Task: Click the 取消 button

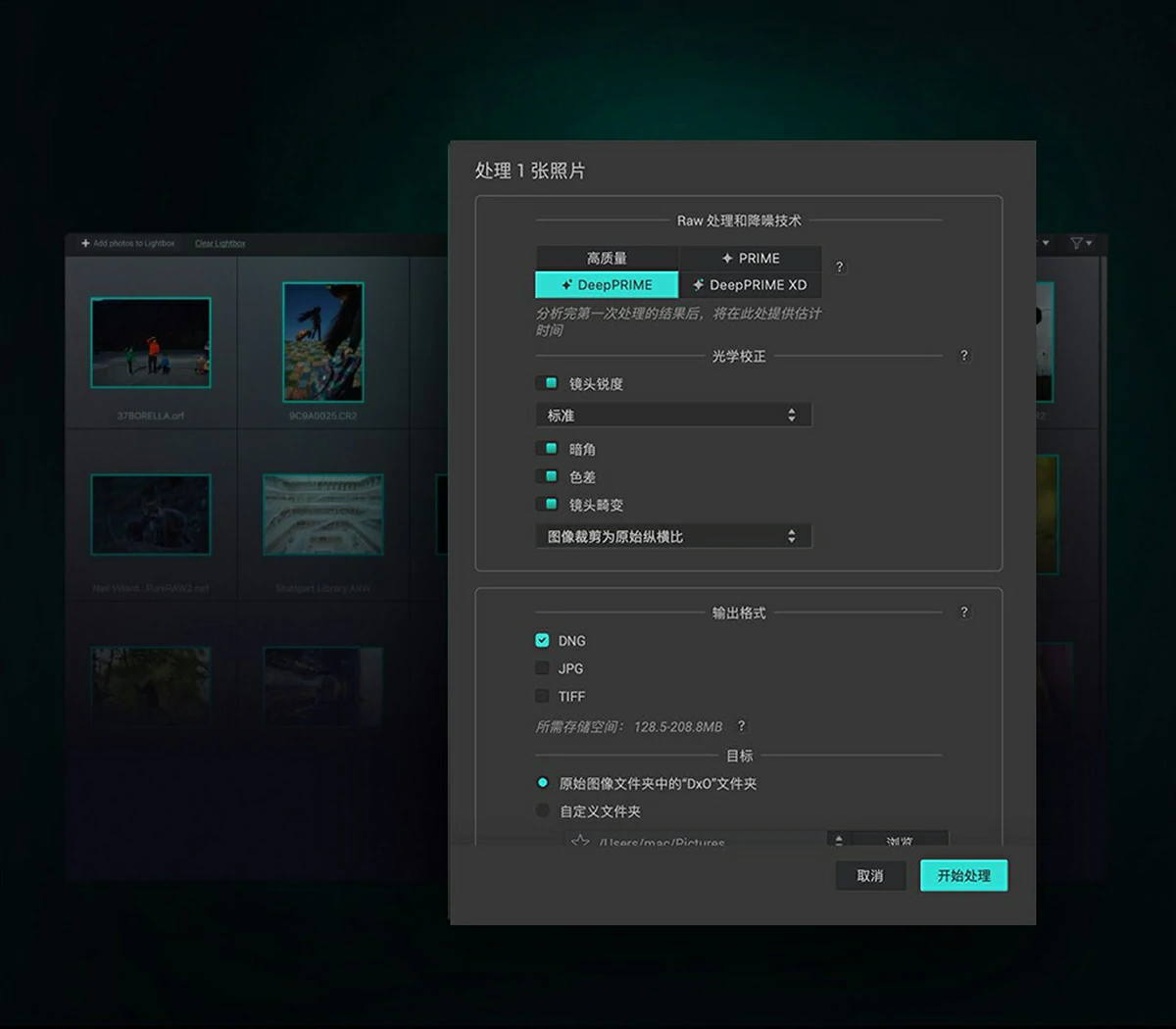Action: pos(870,876)
